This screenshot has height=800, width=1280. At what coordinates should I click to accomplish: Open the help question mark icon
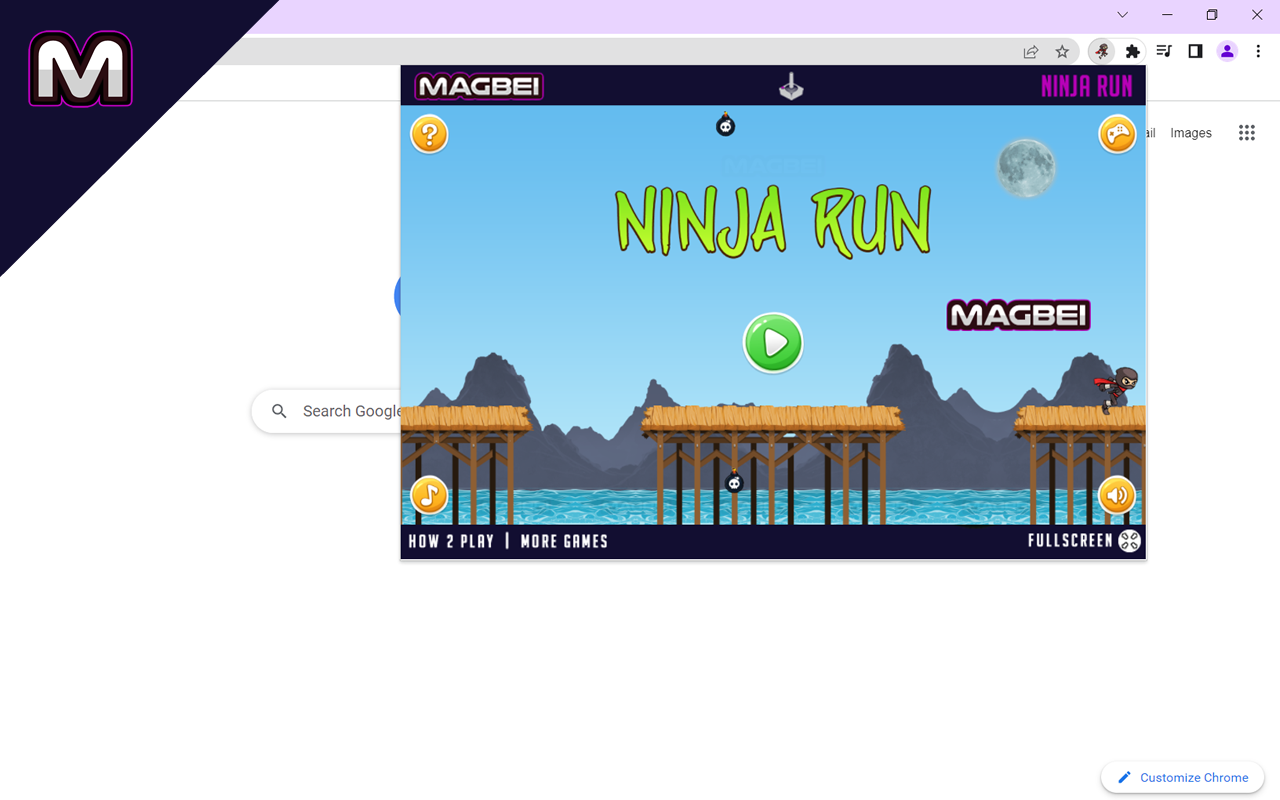[428, 133]
